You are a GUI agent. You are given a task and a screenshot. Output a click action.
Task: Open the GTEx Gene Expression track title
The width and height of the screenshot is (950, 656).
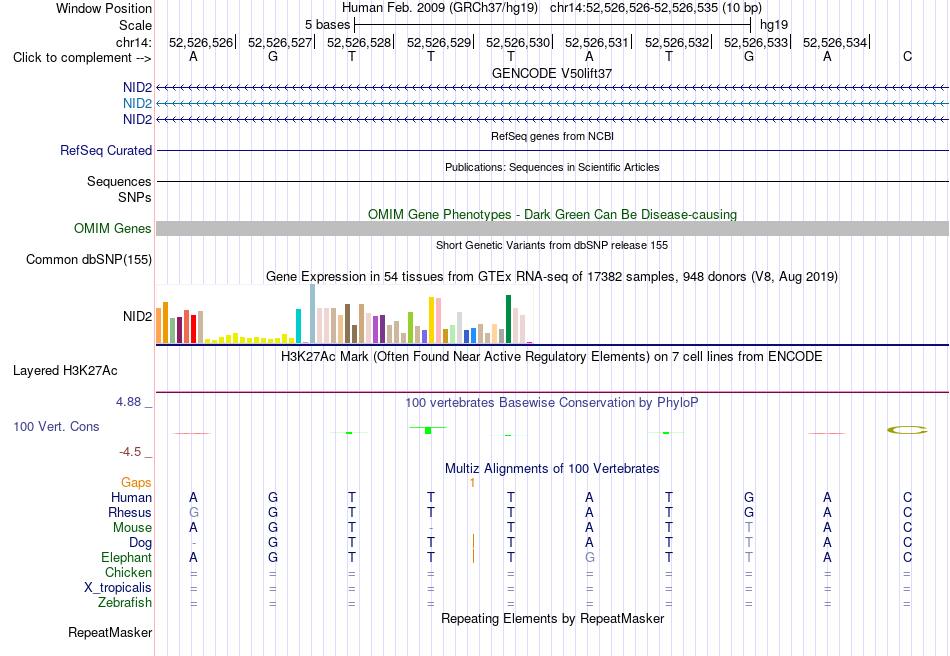point(552,277)
